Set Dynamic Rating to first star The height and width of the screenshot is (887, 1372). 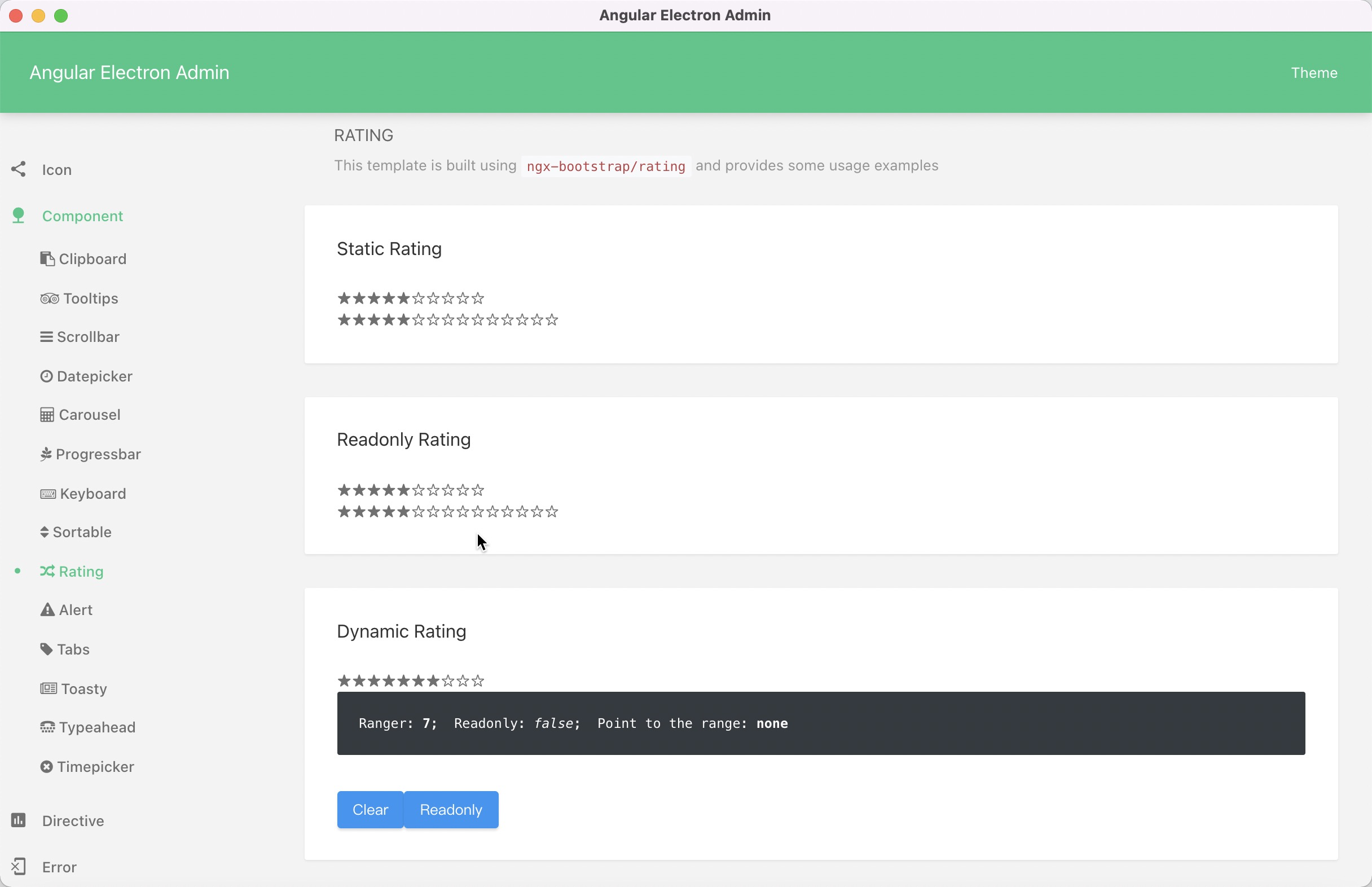coord(344,681)
